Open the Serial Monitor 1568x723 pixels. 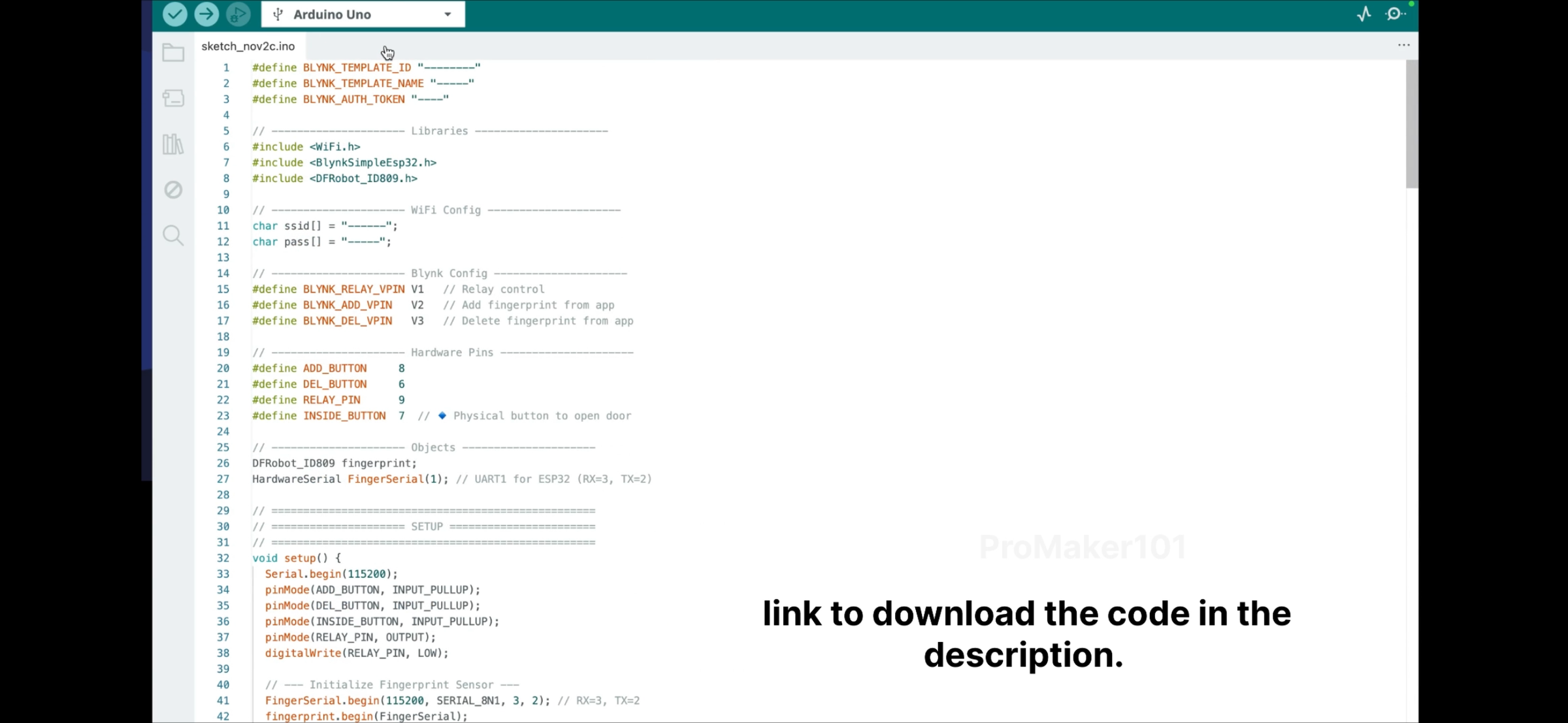pyautogui.click(x=1395, y=14)
